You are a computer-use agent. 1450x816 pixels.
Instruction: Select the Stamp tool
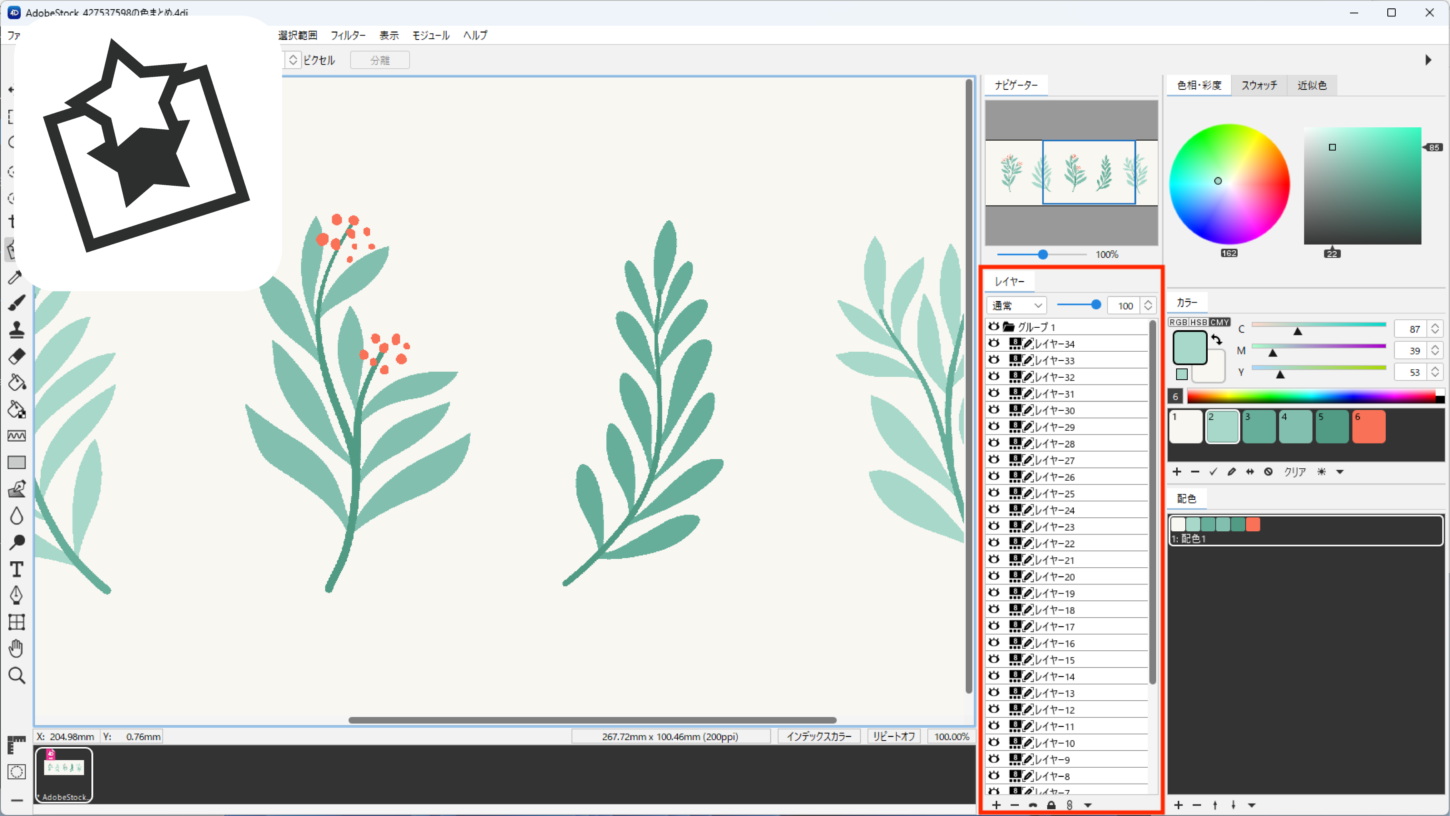click(16, 329)
